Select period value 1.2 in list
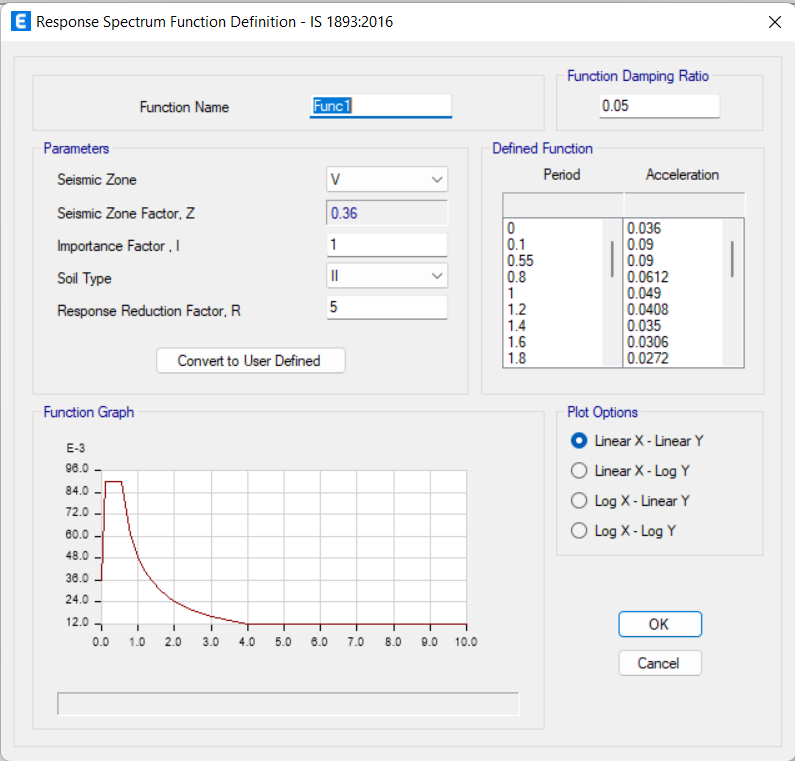The image size is (795, 761). [x=517, y=309]
